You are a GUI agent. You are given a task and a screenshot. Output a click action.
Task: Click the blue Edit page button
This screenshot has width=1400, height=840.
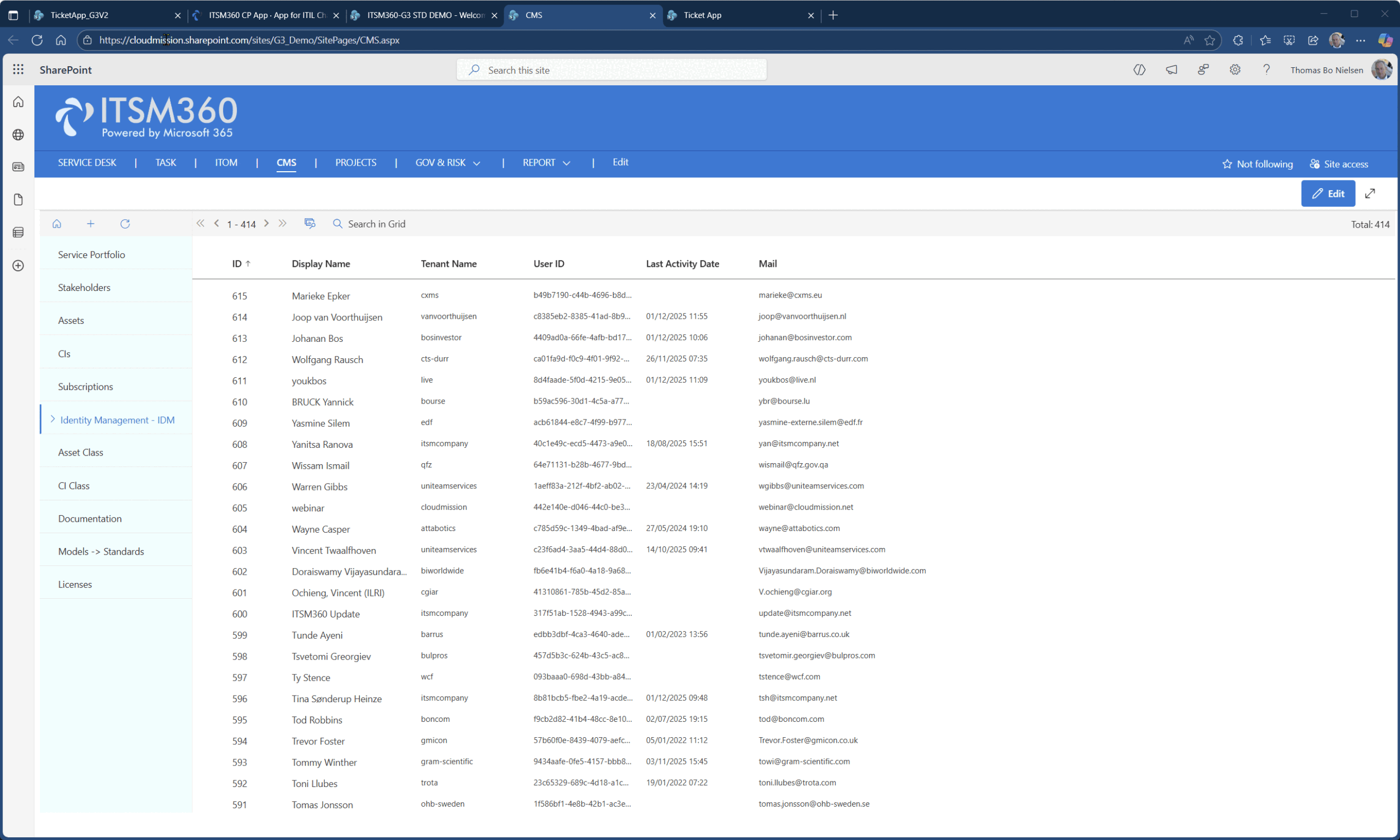click(x=1328, y=194)
